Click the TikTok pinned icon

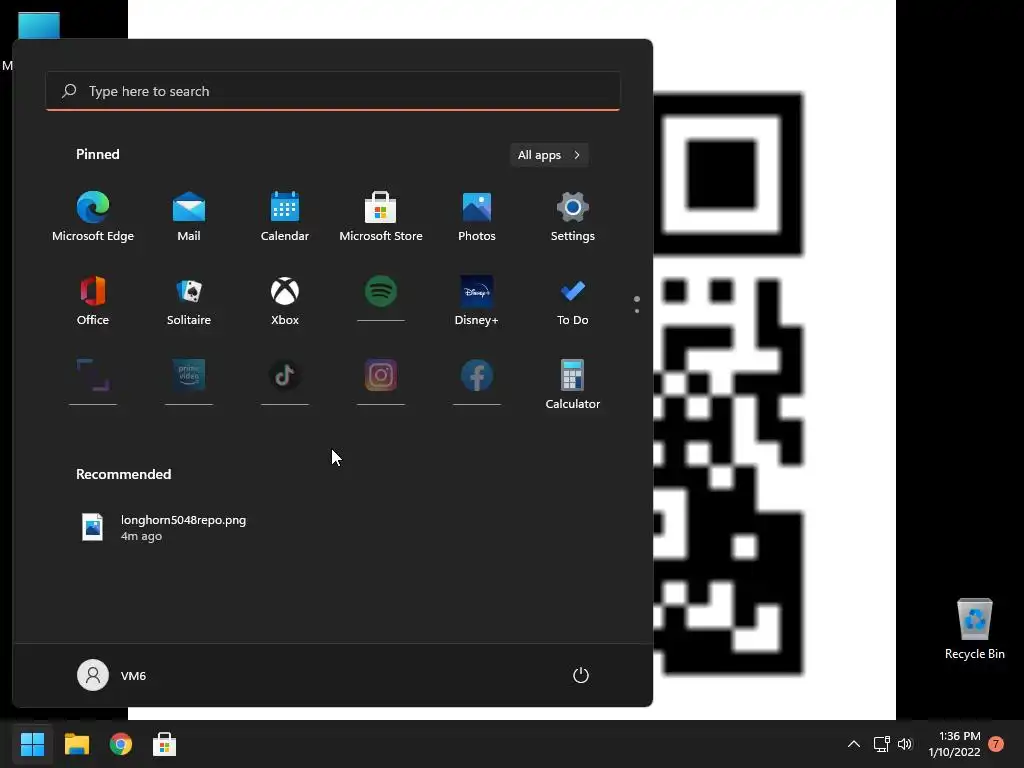pos(285,376)
